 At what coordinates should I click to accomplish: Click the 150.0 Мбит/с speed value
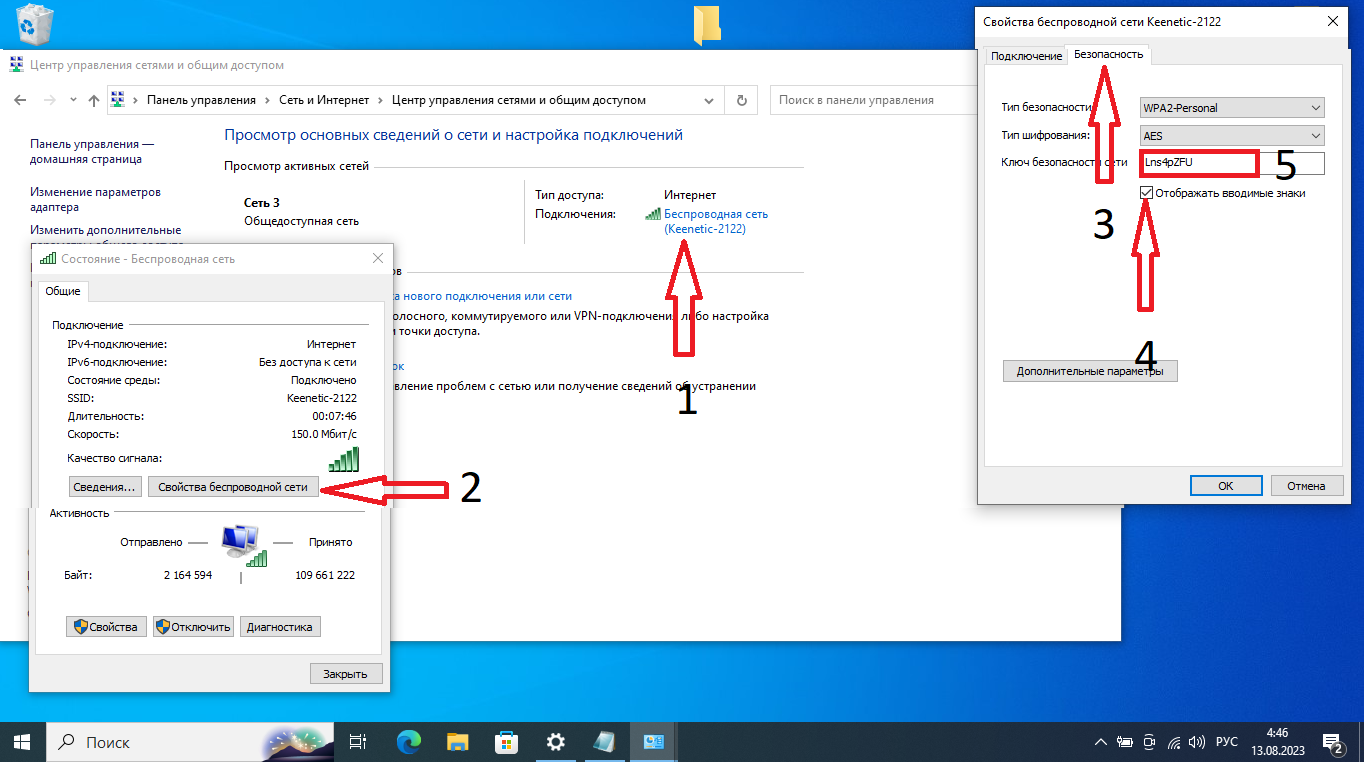coord(324,434)
